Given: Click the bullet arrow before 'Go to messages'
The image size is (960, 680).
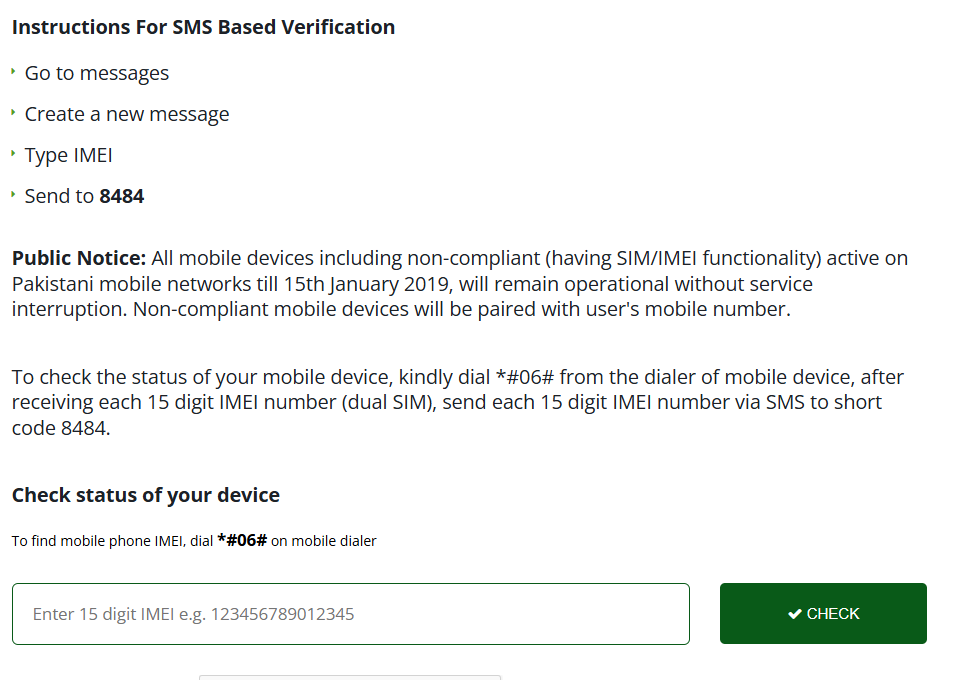Looking at the screenshot, I should [13, 72].
